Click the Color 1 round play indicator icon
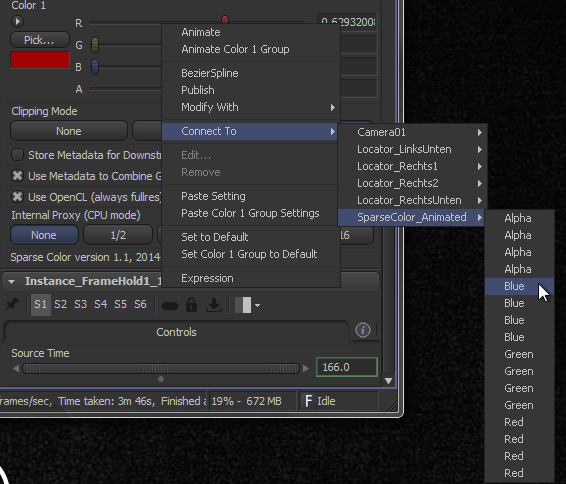The image size is (566, 484). (17, 22)
